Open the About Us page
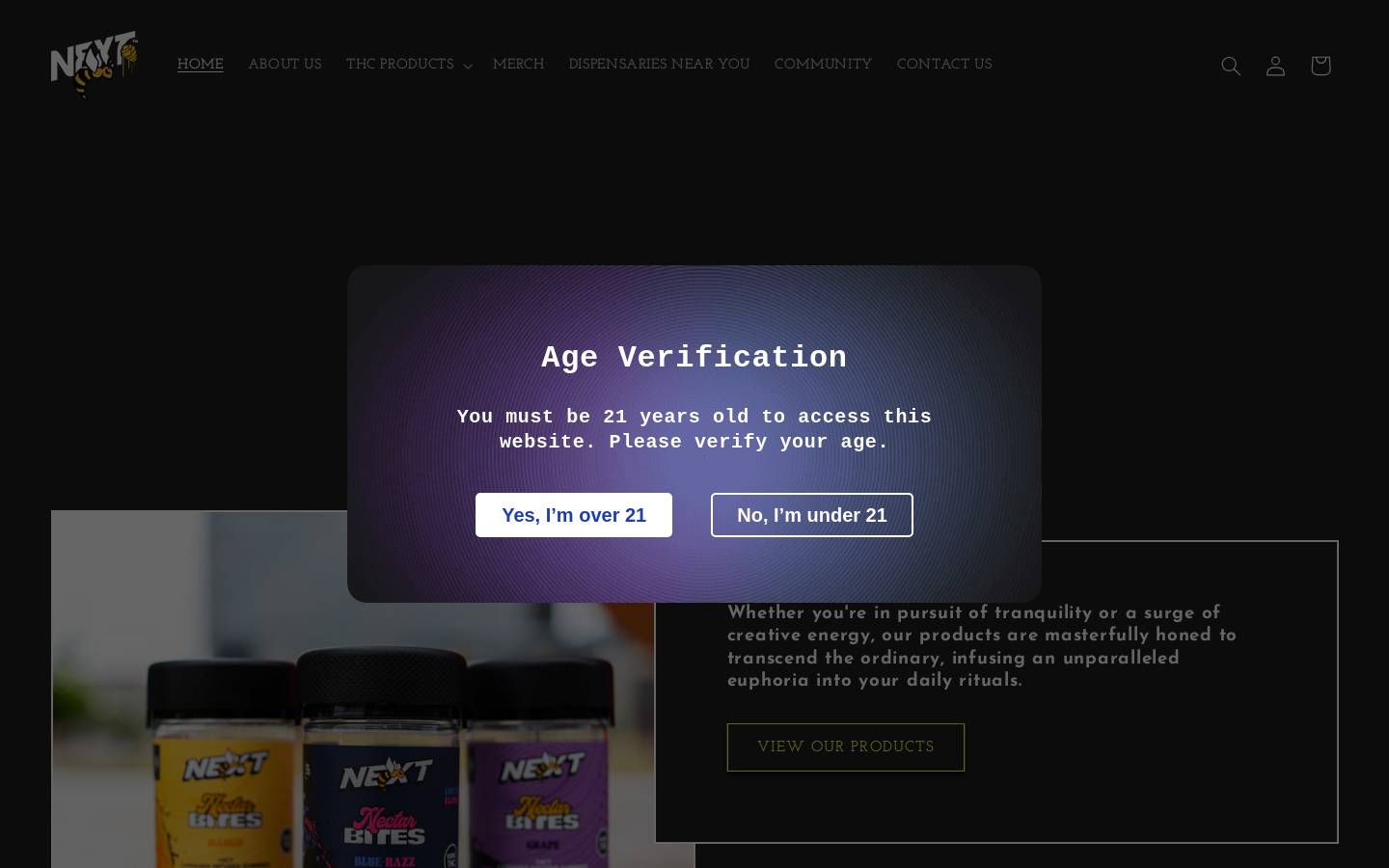1389x868 pixels. pyautogui.click(x=286, y=65)
